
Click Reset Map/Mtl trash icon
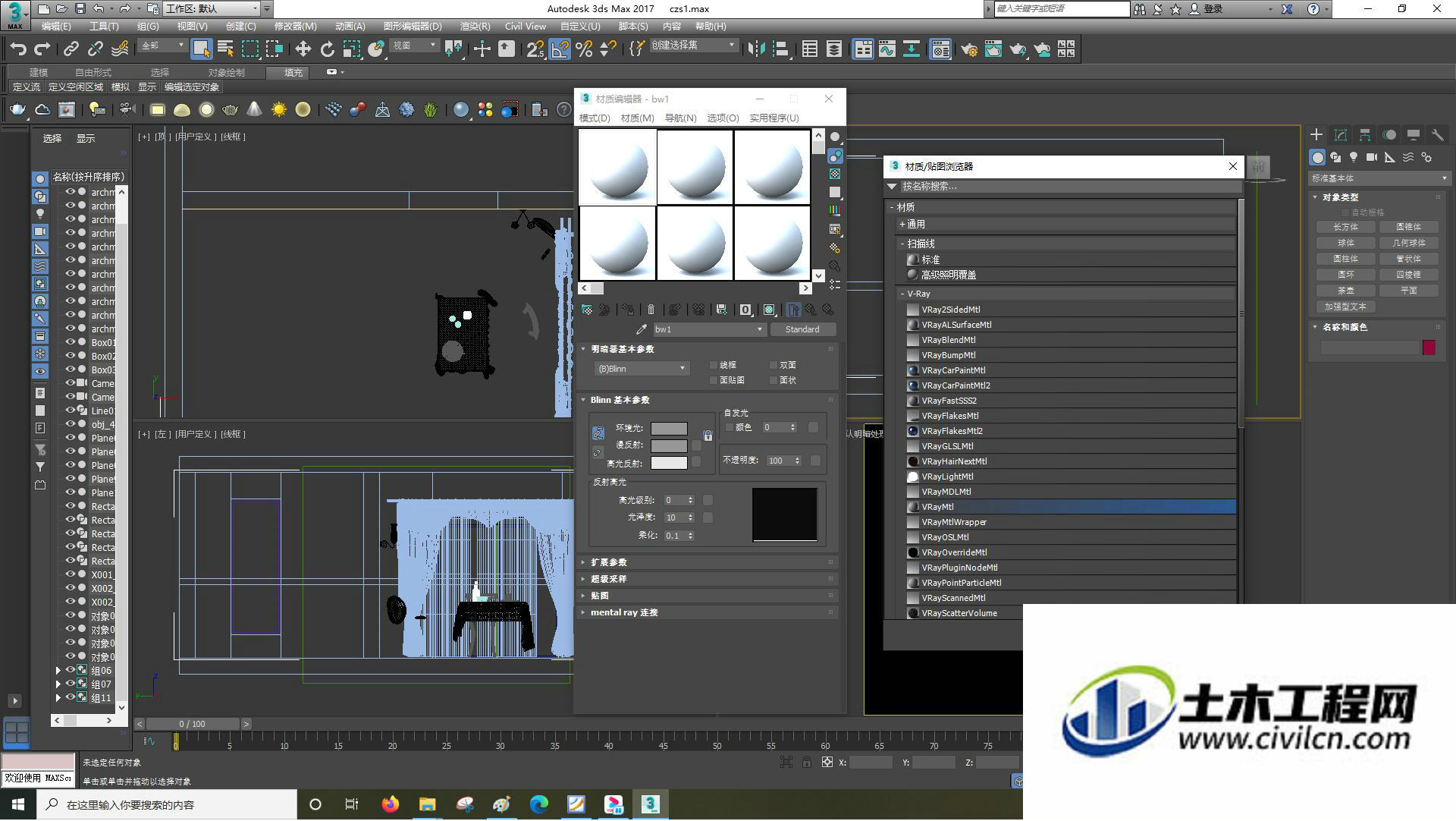click(x=651, y=310)
